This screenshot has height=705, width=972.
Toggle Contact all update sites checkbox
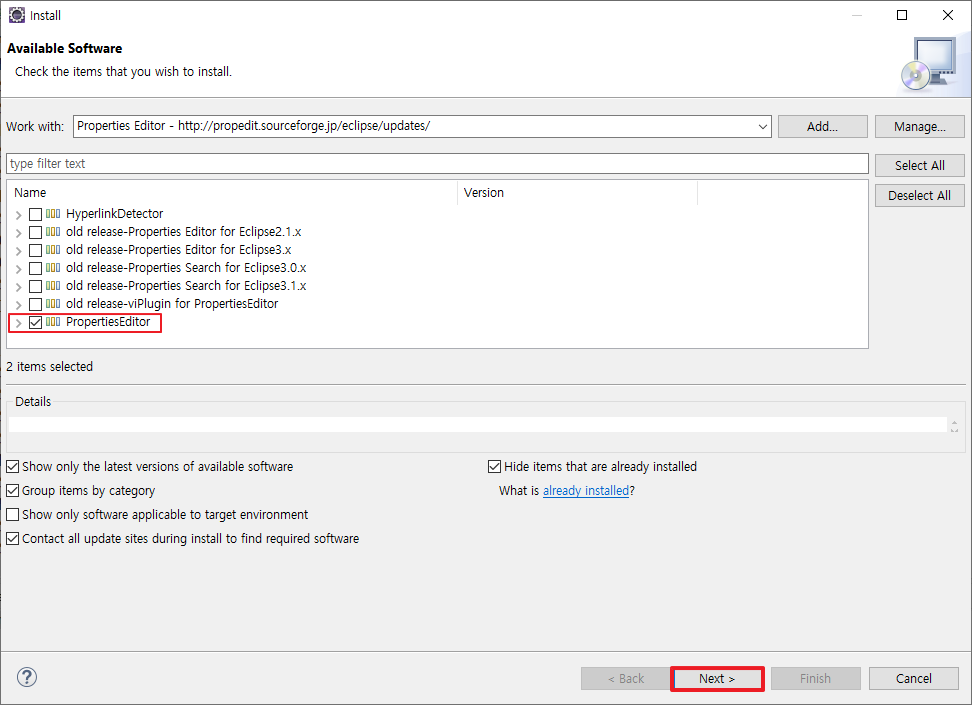tap(12, 539)
